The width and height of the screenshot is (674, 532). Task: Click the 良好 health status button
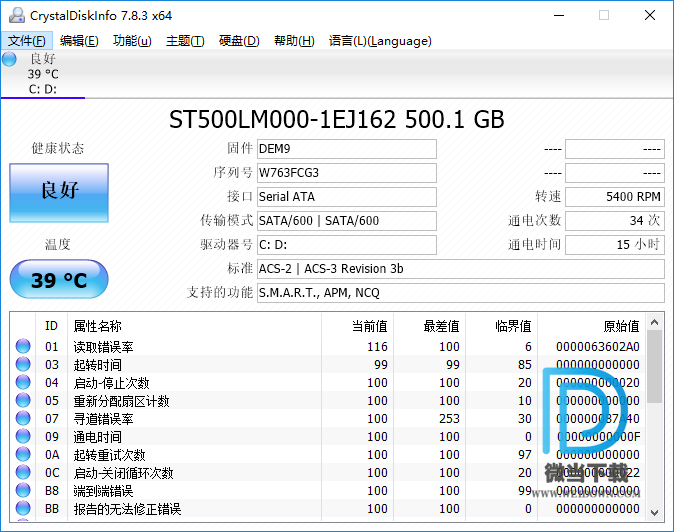point(59,193)
